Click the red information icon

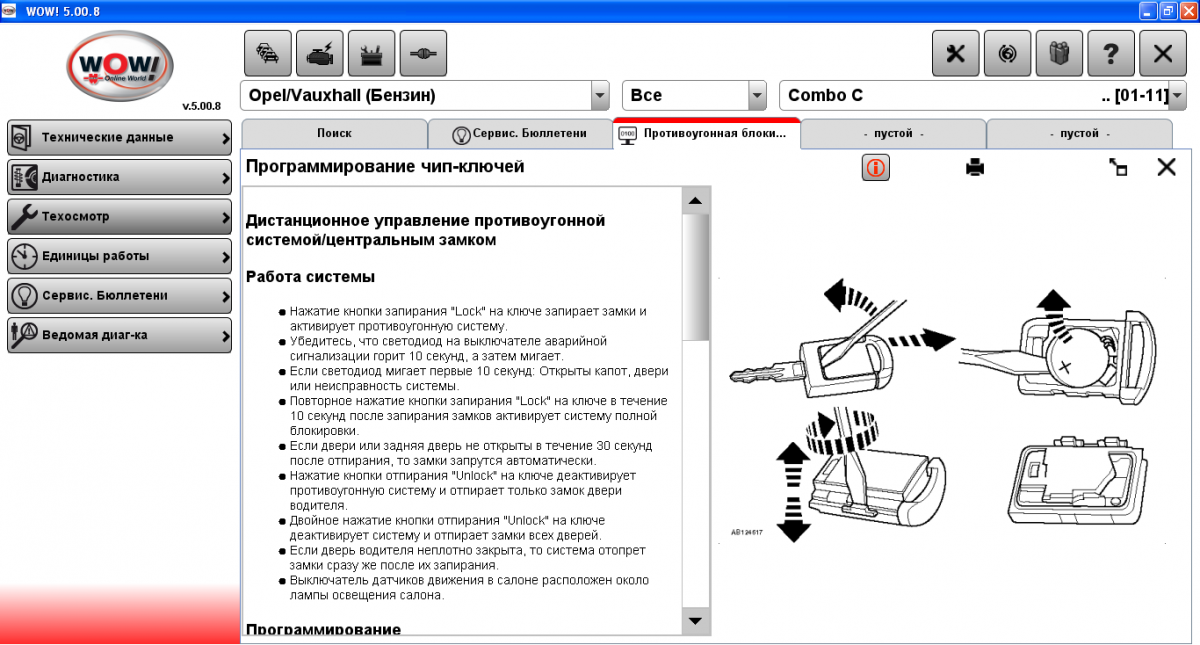click(876, 168)
